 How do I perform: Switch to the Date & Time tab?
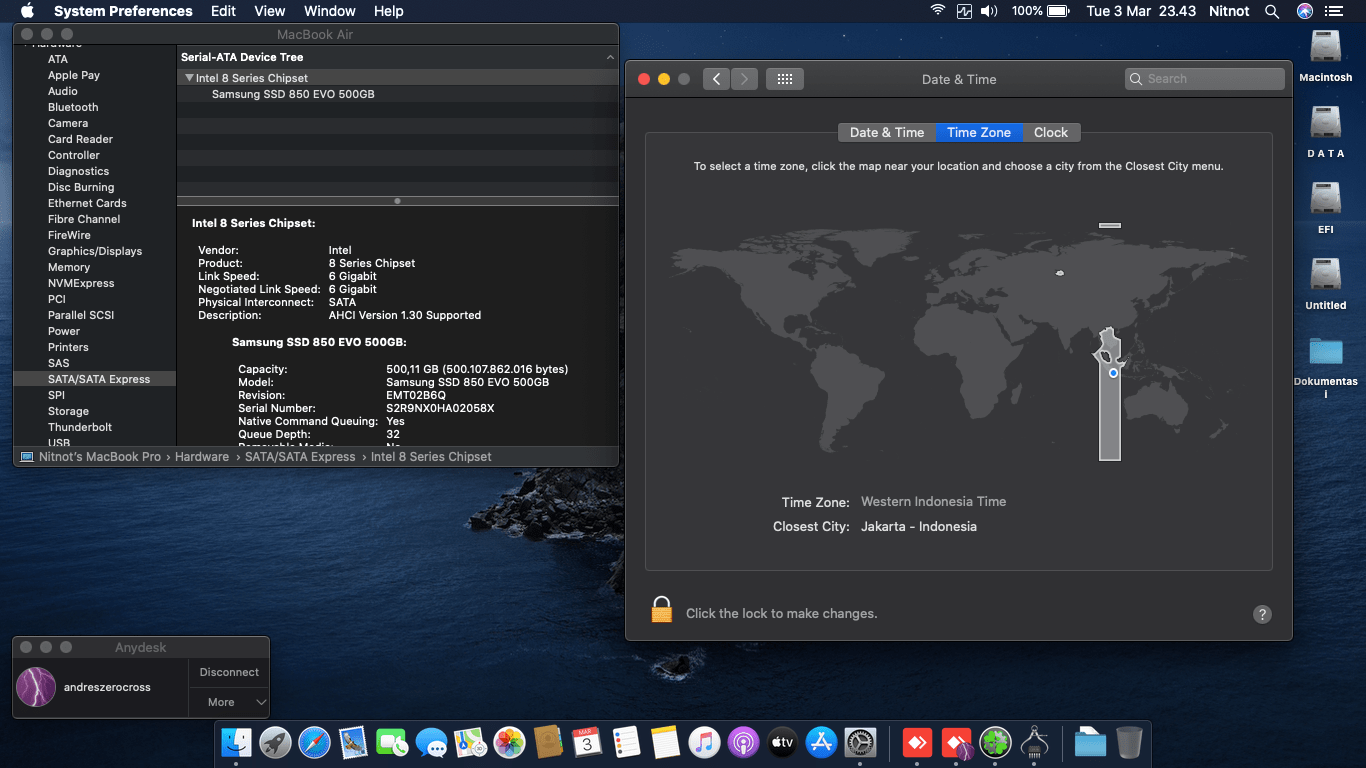(x=887, y=132)
